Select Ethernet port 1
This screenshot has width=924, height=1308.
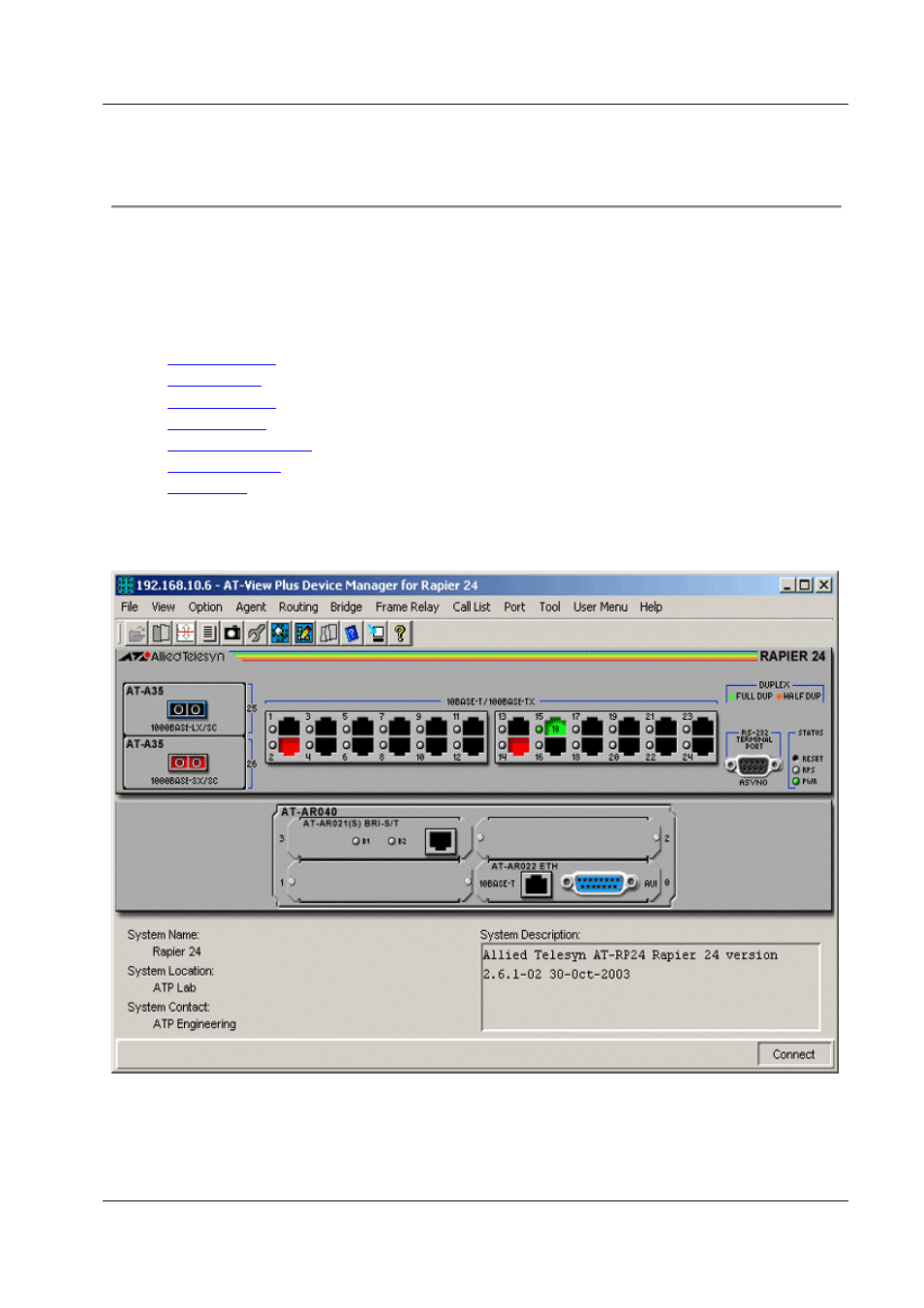click(x=289, y=728)
